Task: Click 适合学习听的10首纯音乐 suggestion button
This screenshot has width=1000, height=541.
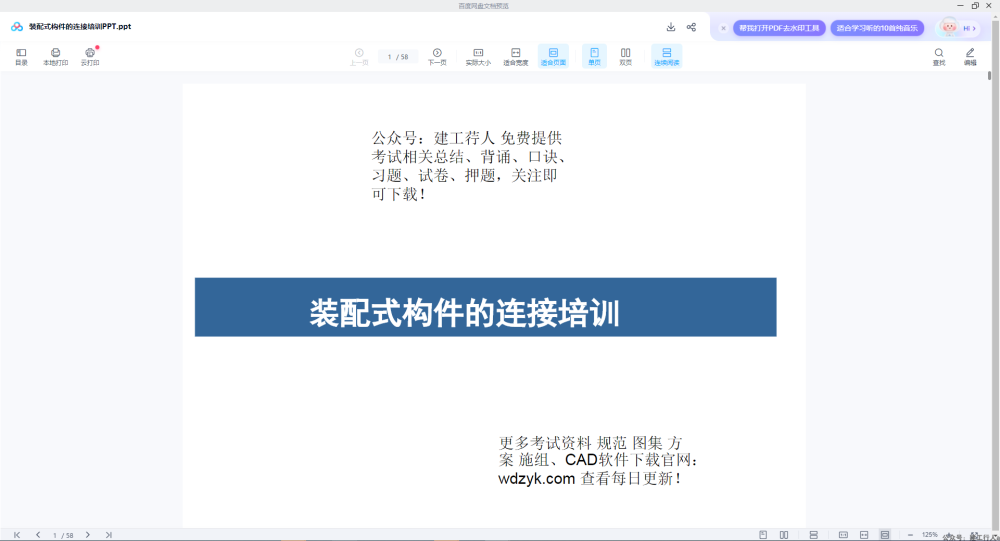Action: click(877, 28)
